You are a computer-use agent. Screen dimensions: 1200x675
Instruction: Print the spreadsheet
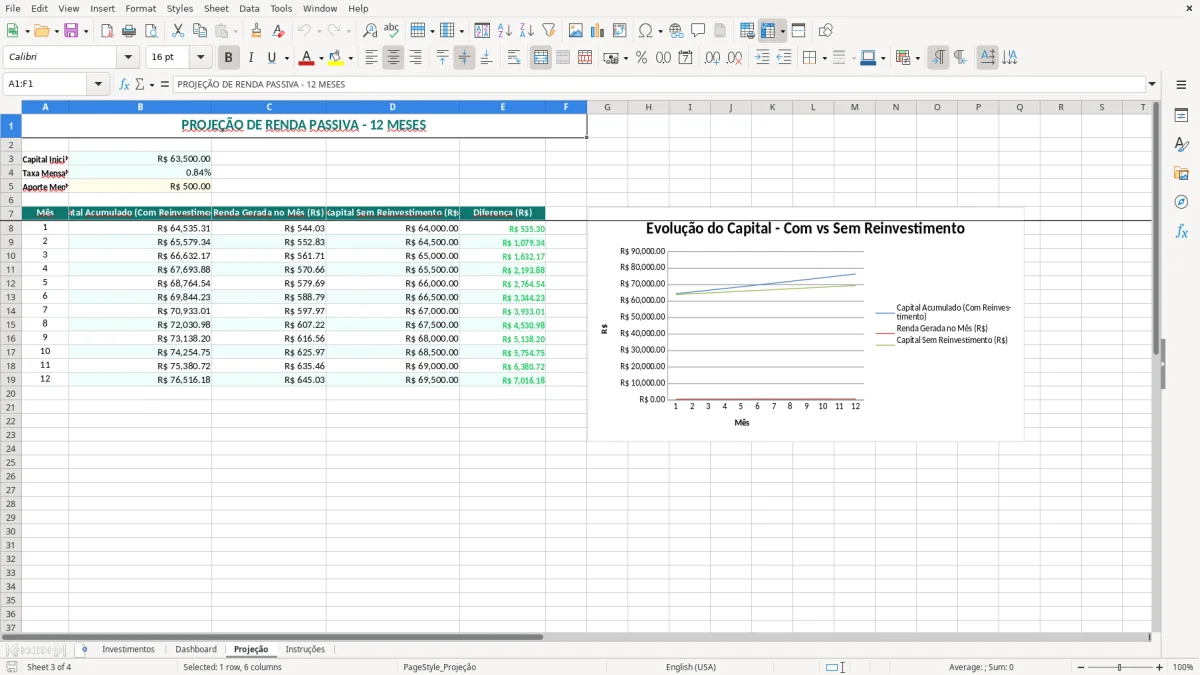coord(129,31)
